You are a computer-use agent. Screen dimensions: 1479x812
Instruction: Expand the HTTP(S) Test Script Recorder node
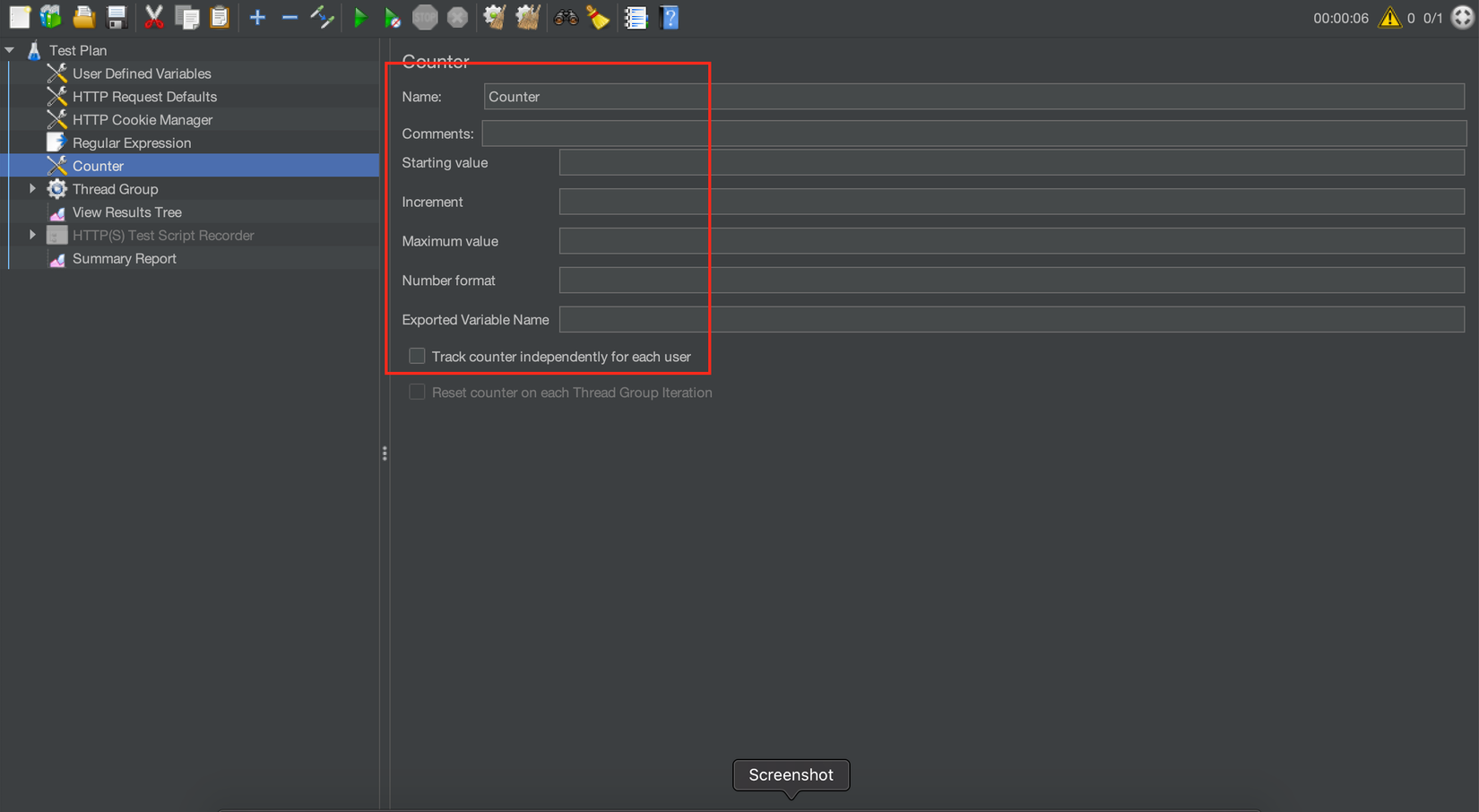tap(33, 235)
